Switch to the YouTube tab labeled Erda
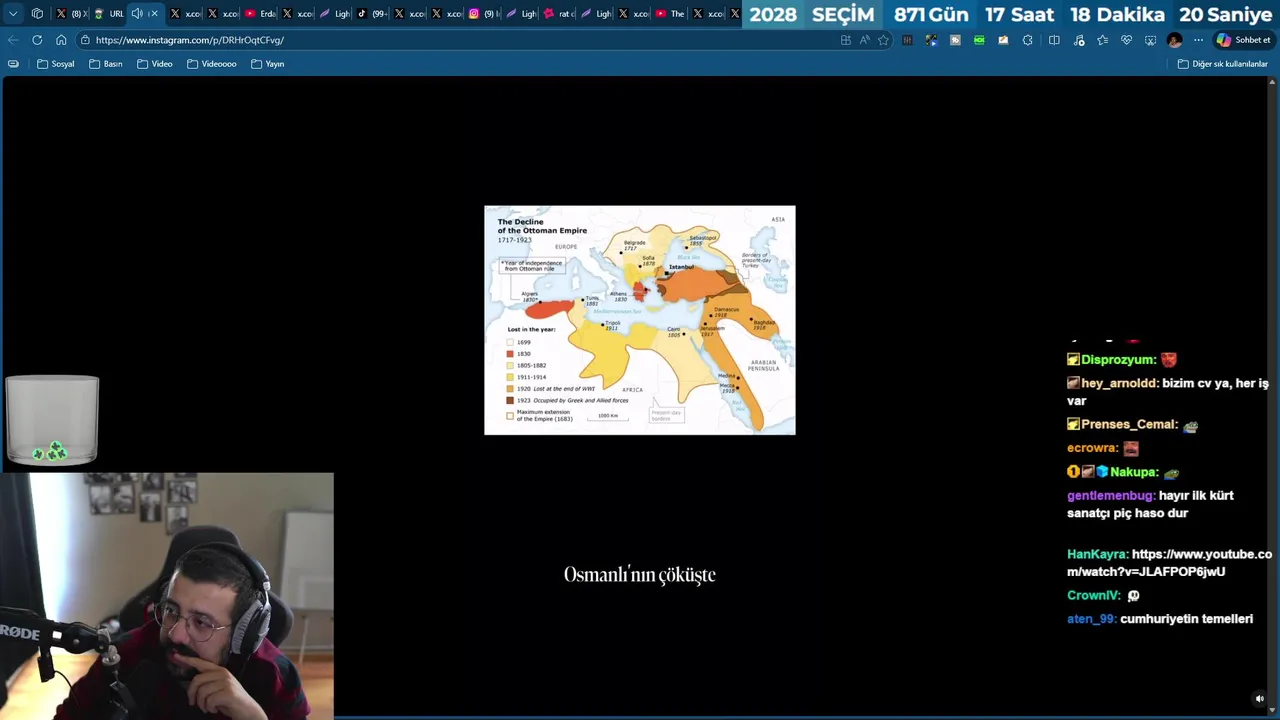Image resolution: width=1280 pixels, height=720 pixels. click(x=259, y=14)
